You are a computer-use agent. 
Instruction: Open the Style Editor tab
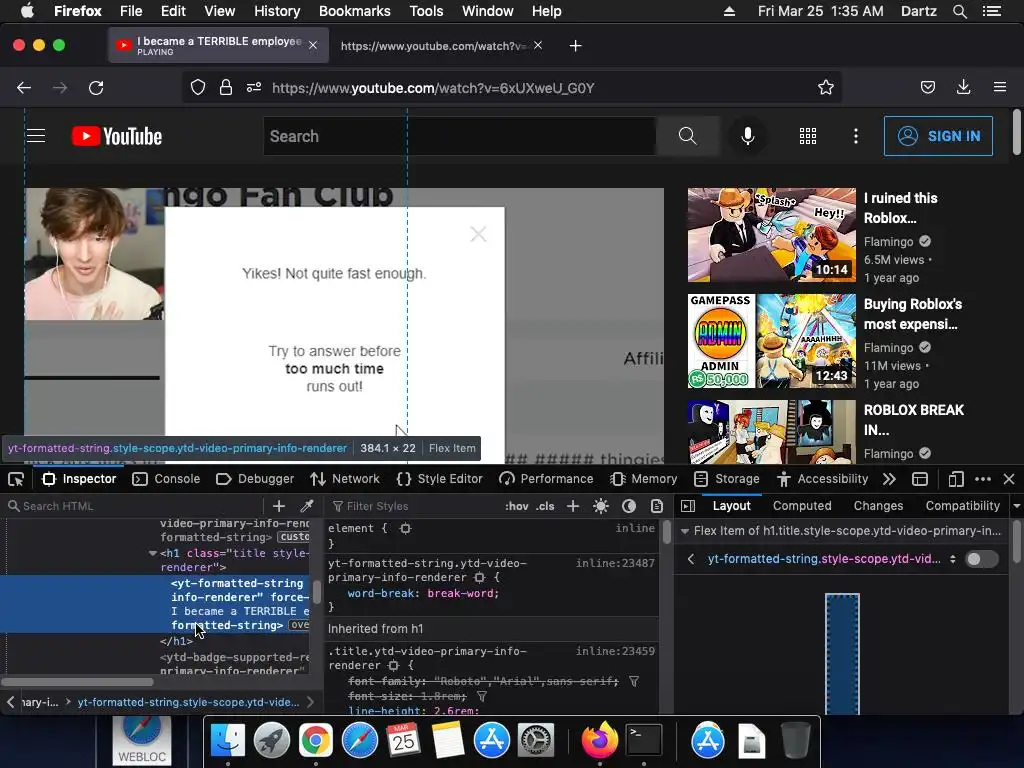(x=440, y=479)
